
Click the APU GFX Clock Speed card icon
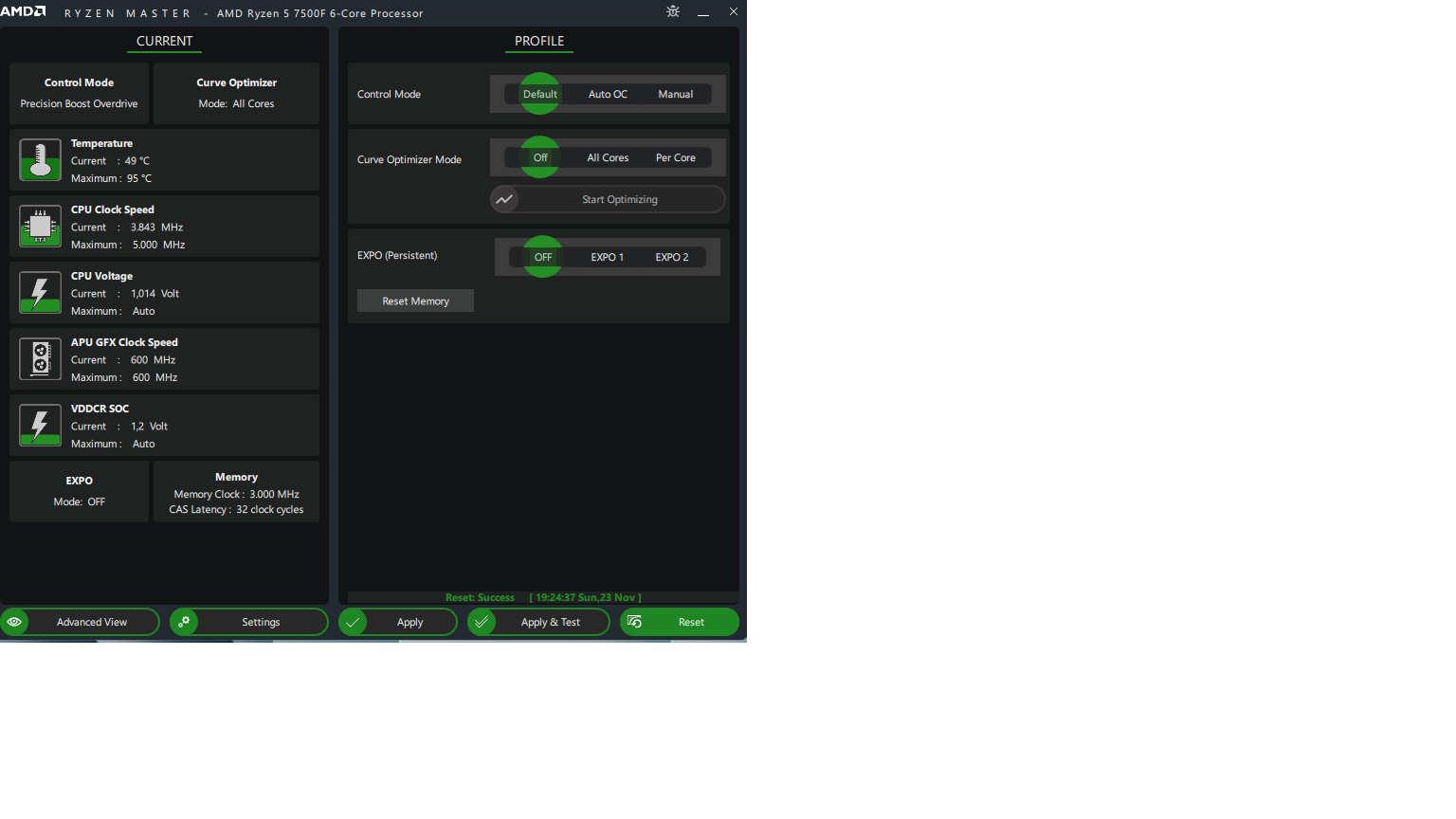pos(40,359)
